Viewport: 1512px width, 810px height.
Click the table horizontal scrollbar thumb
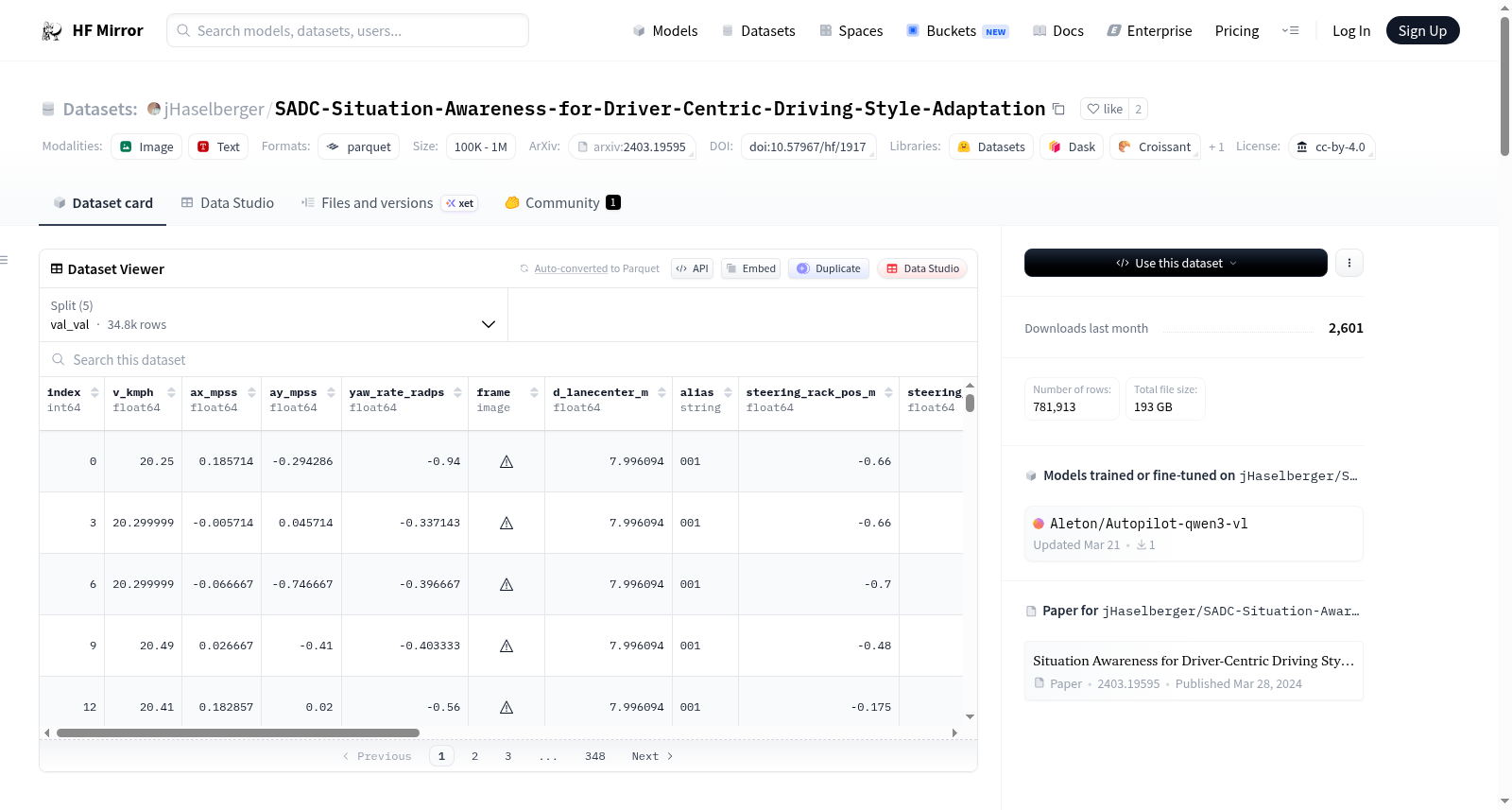coord(238,732)
